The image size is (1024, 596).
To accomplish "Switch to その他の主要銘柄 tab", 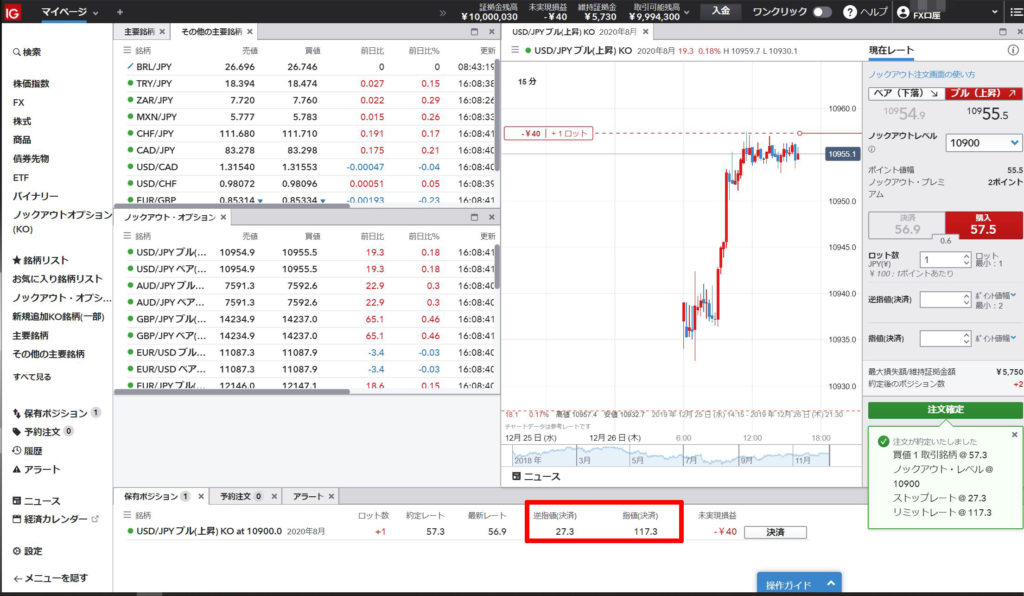I will tap(211, 31).
